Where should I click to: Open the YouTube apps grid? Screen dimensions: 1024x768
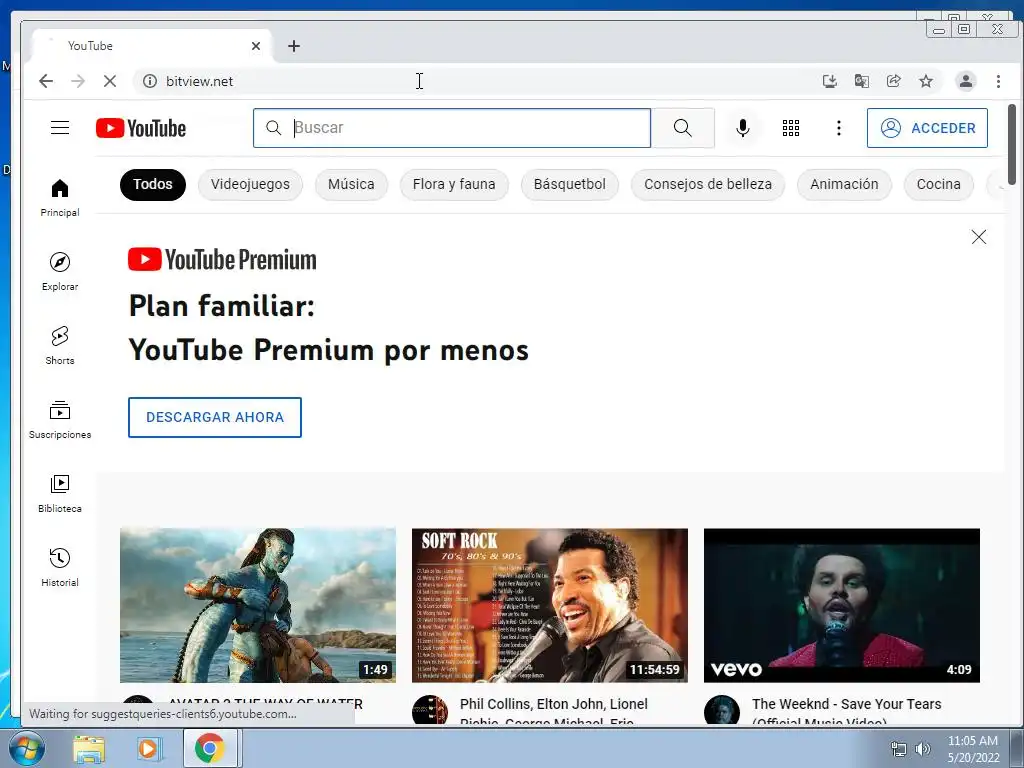click(x=791, y=128)
